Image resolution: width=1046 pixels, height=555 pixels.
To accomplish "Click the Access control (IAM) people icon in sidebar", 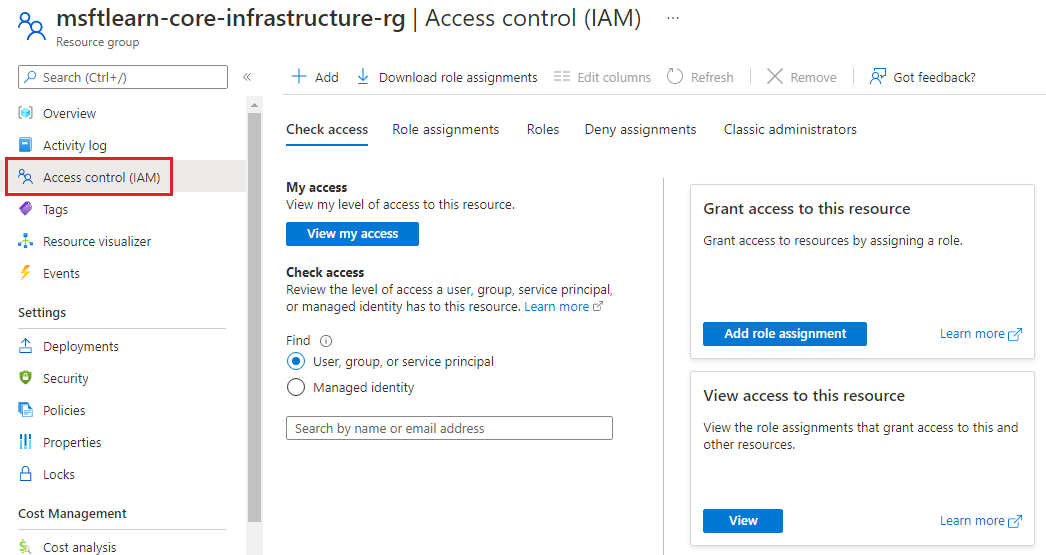I will (25, 177).
